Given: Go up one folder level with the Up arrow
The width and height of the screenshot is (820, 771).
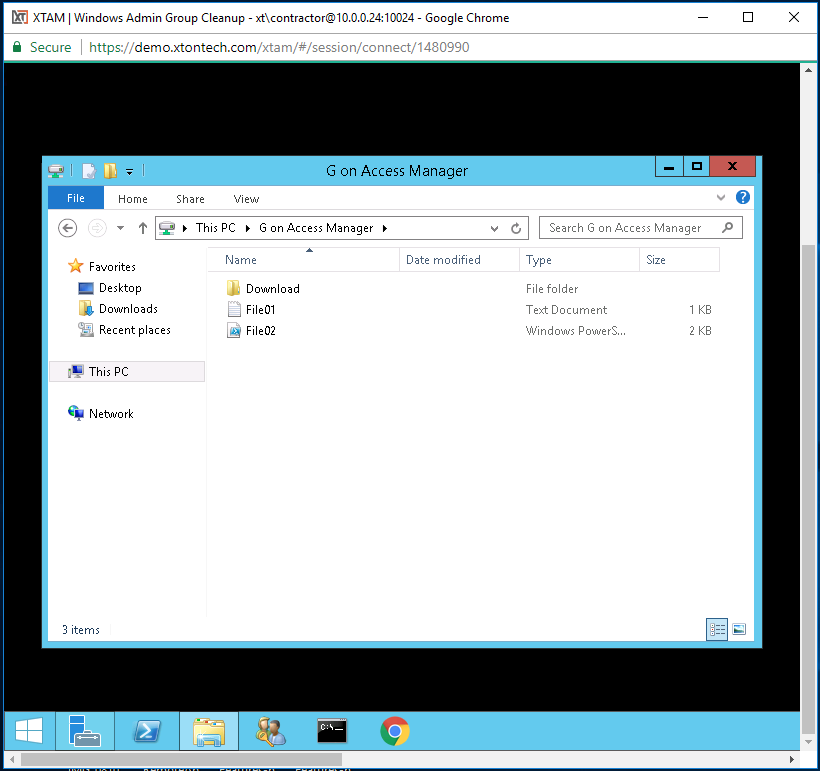Looking at the screenshot, I should pyautogui.click(x=142, y=228).
